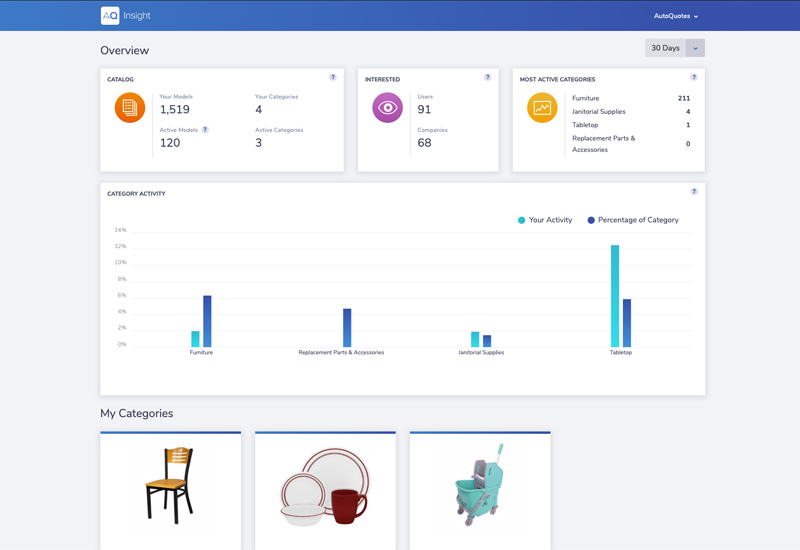
Task: Click the Most Active Categories help icon
Action: [x=694, y=77]
